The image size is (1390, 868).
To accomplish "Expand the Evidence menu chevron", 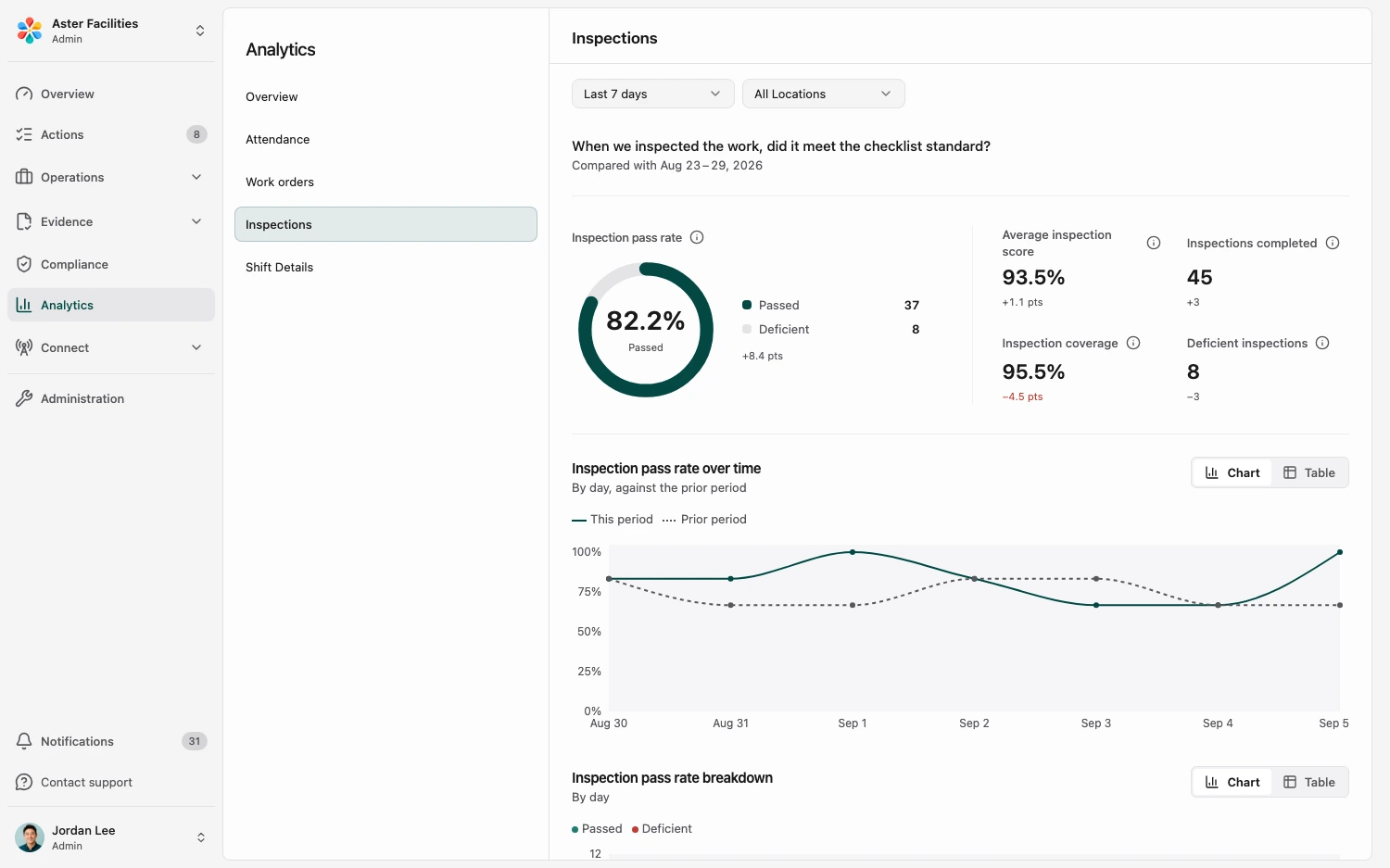I will click(196, 221).
